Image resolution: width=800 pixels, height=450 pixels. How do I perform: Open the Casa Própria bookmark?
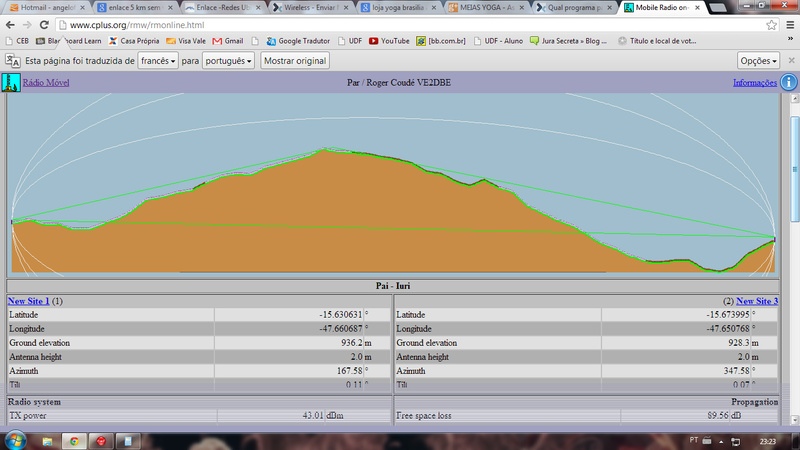pos(134,41)
